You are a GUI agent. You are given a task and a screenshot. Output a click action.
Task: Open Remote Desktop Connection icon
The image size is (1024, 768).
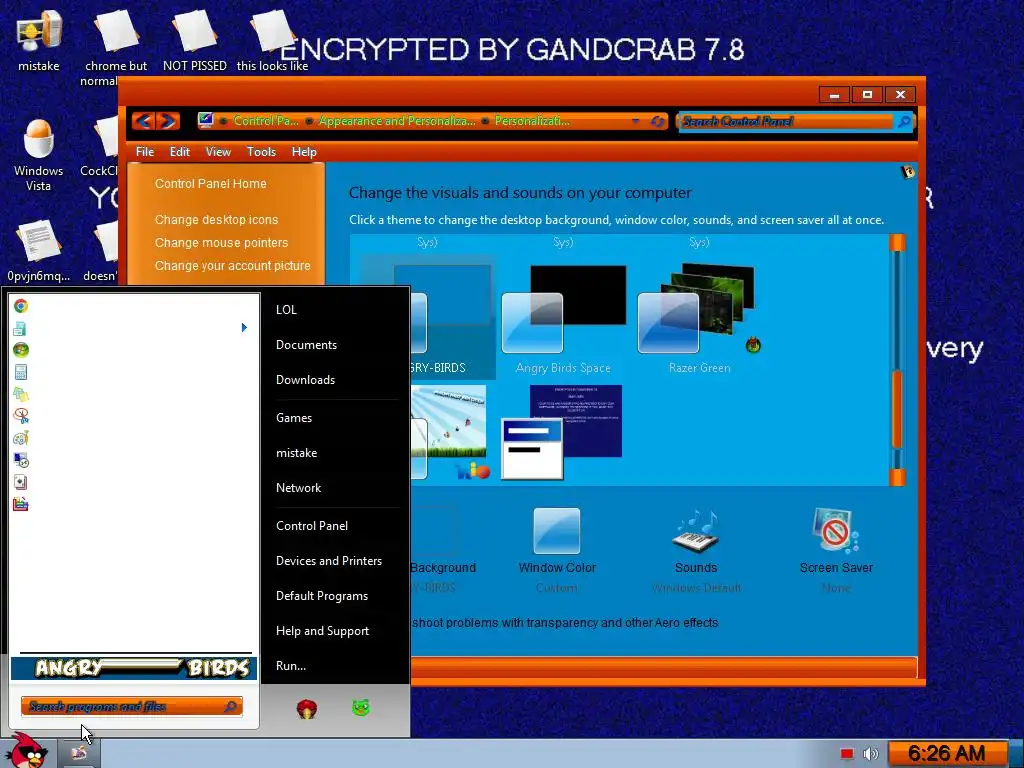[x=21, y=460]
